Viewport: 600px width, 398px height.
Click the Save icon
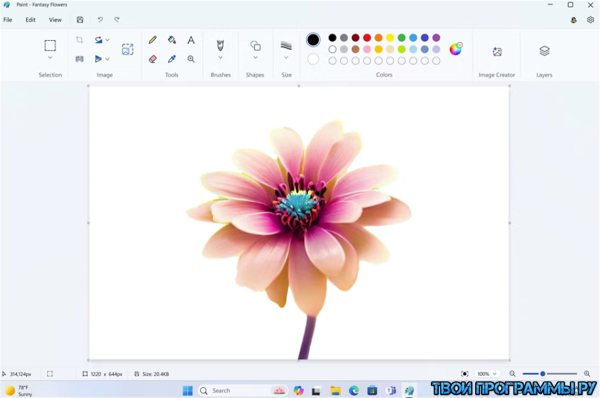click(80, 20)
